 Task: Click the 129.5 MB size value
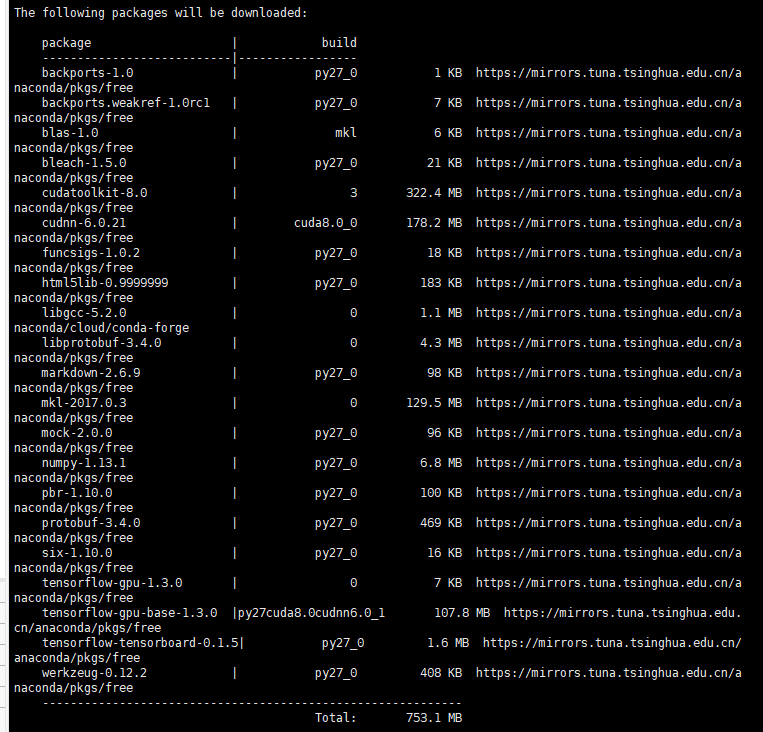pyautogui.click(x=434, y=403)
